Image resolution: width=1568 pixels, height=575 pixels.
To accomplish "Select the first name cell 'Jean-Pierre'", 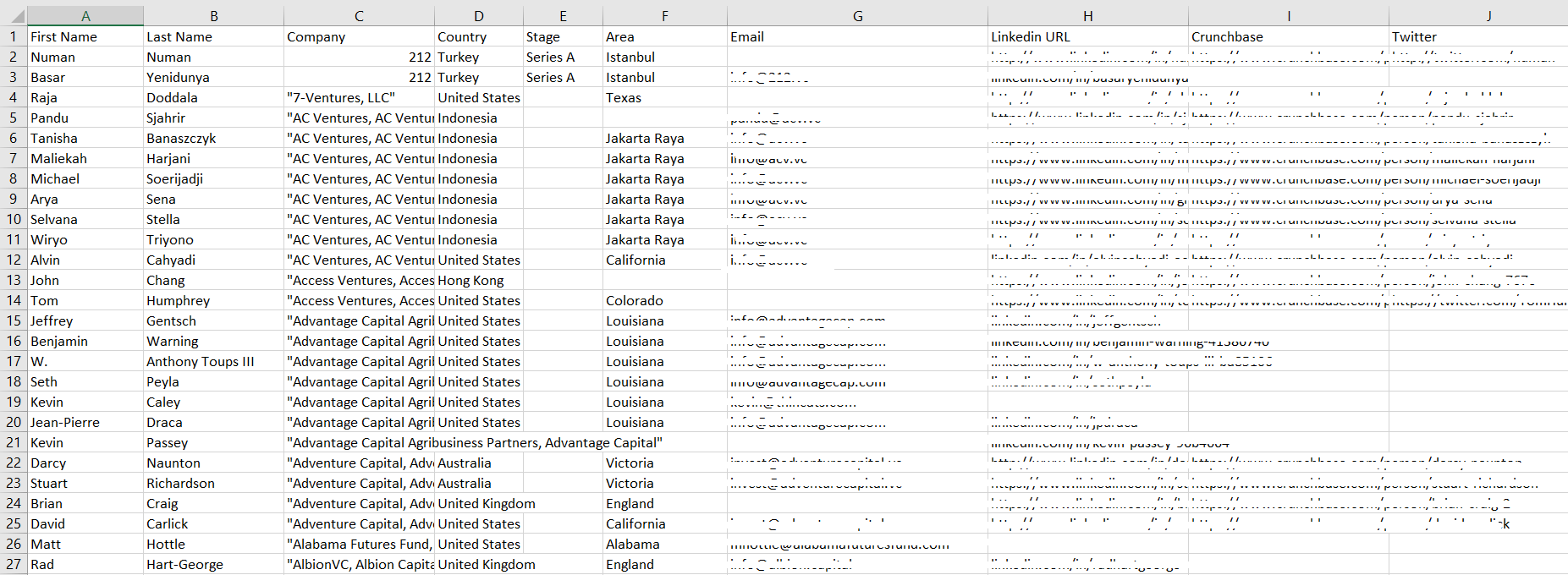I will coord(85,422).
